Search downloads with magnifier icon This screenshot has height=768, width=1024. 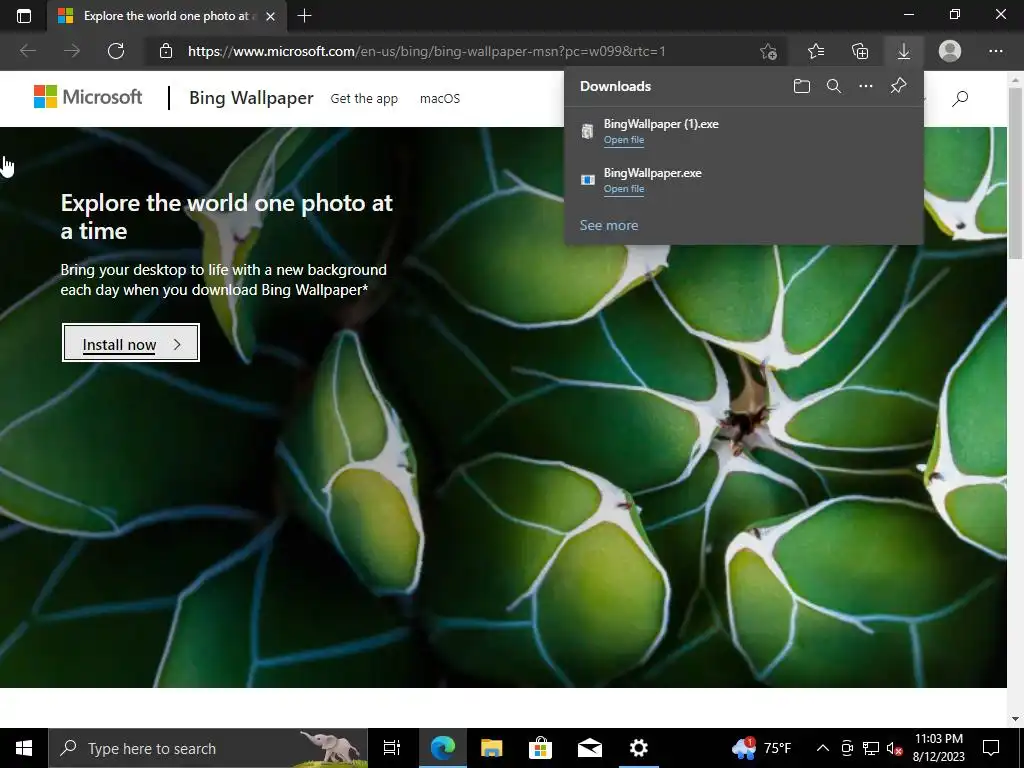(x=834, y=86)
